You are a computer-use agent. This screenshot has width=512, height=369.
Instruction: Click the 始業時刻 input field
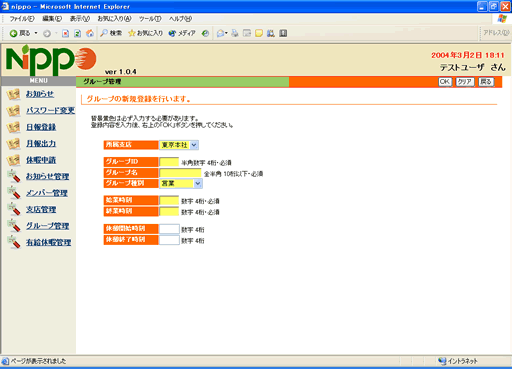[169, 201]
